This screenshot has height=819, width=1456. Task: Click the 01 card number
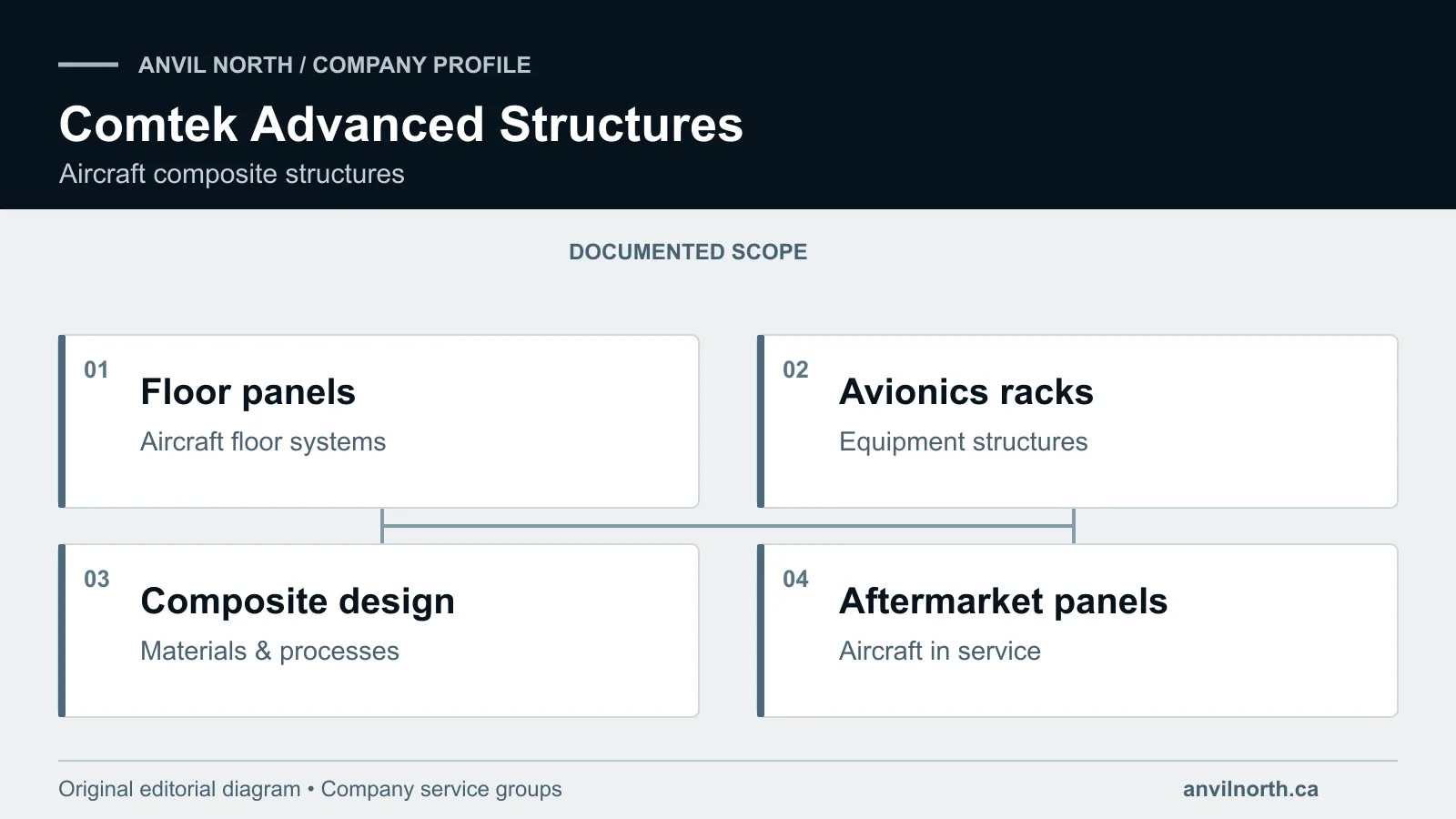tap(96, 370)
